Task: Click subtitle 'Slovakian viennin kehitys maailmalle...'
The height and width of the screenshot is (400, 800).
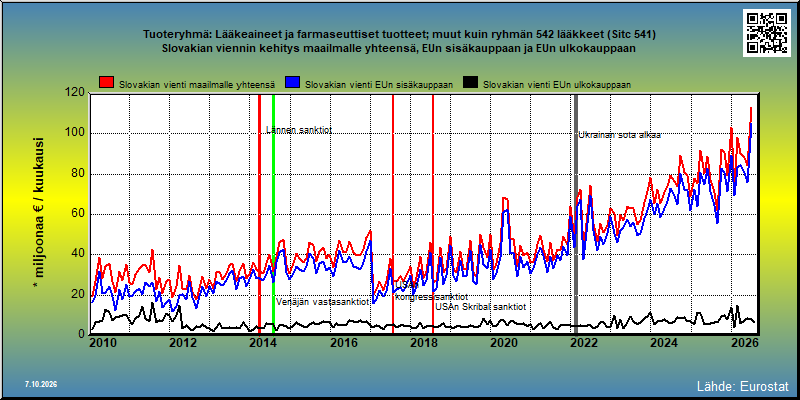Action: pyautogui.click(x=399, y=48)
